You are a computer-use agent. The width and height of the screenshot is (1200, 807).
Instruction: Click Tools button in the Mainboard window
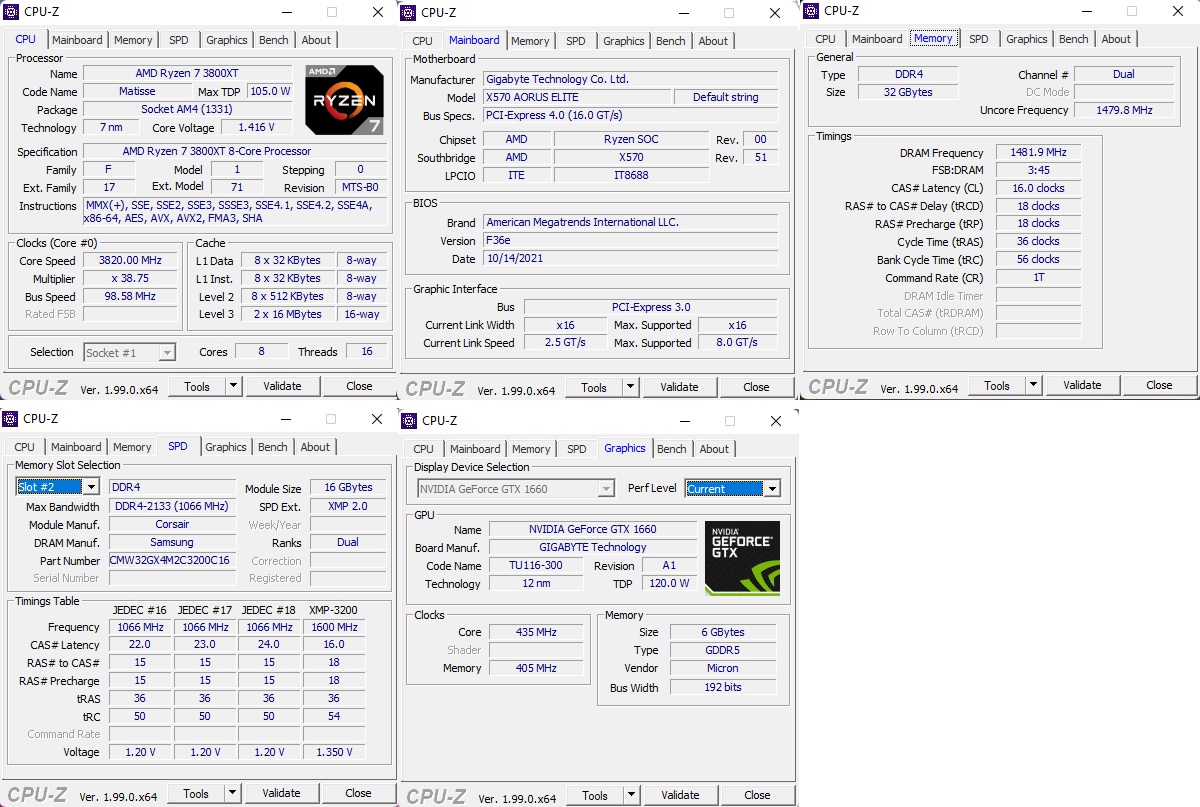click(594, 387)
